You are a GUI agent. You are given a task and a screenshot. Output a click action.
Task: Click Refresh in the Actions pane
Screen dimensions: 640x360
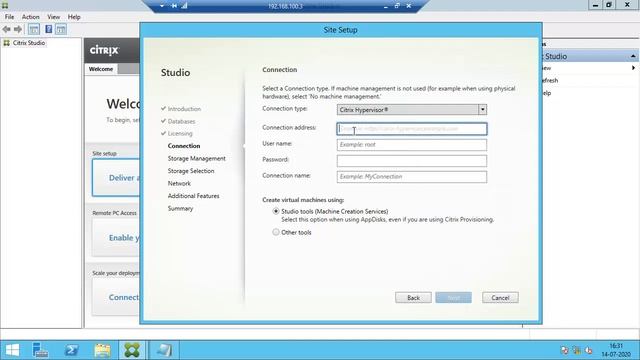[549, 80]
